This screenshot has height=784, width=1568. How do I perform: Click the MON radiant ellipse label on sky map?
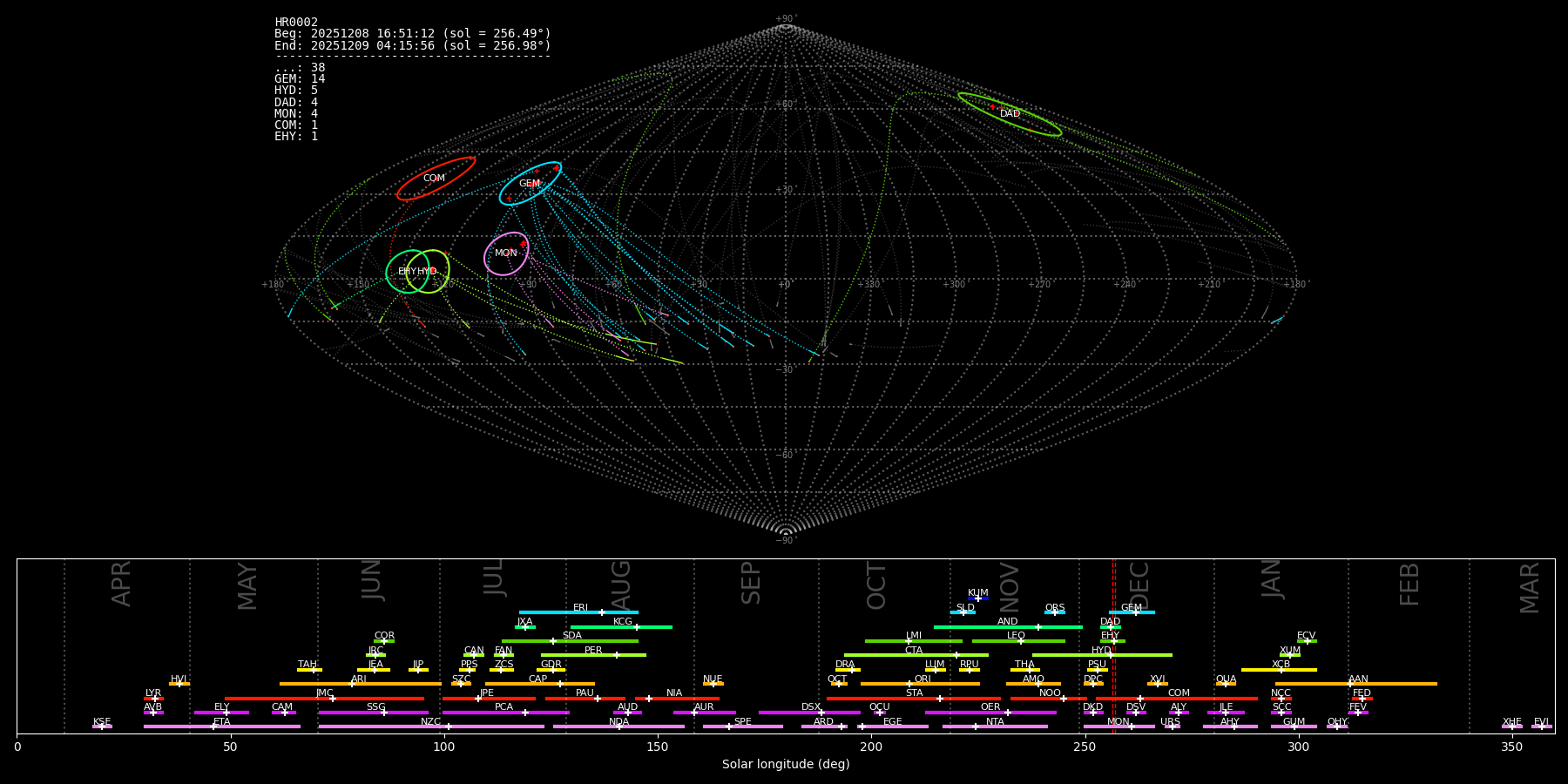coord(506,253)
